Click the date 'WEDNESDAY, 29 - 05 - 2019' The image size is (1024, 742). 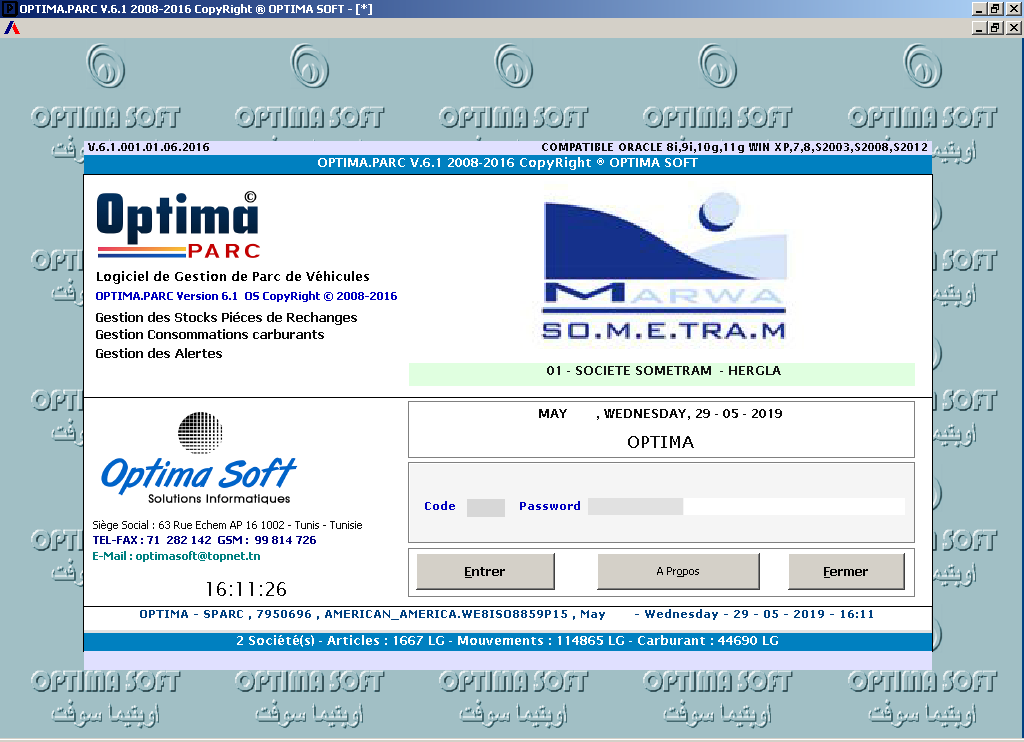point(693,413)
